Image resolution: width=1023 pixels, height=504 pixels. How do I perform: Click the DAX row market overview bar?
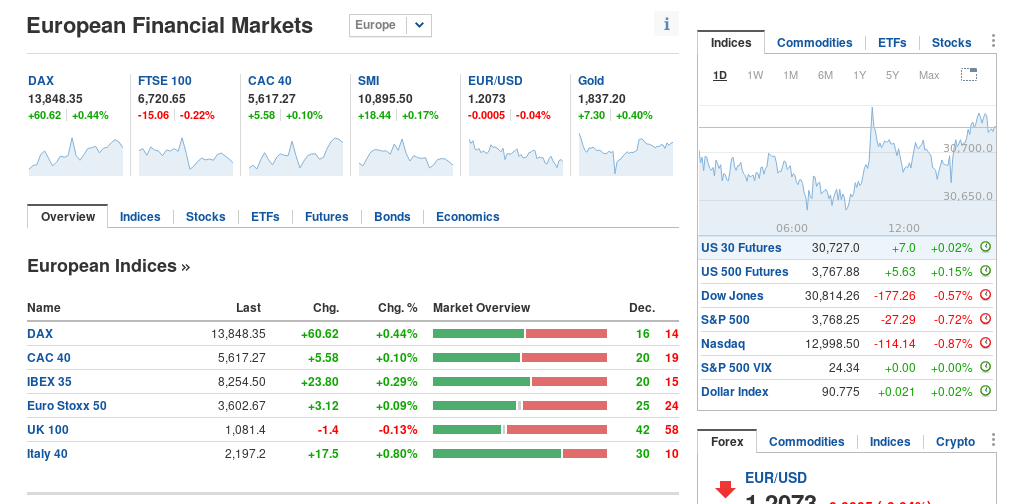click(x=520, y=334)
